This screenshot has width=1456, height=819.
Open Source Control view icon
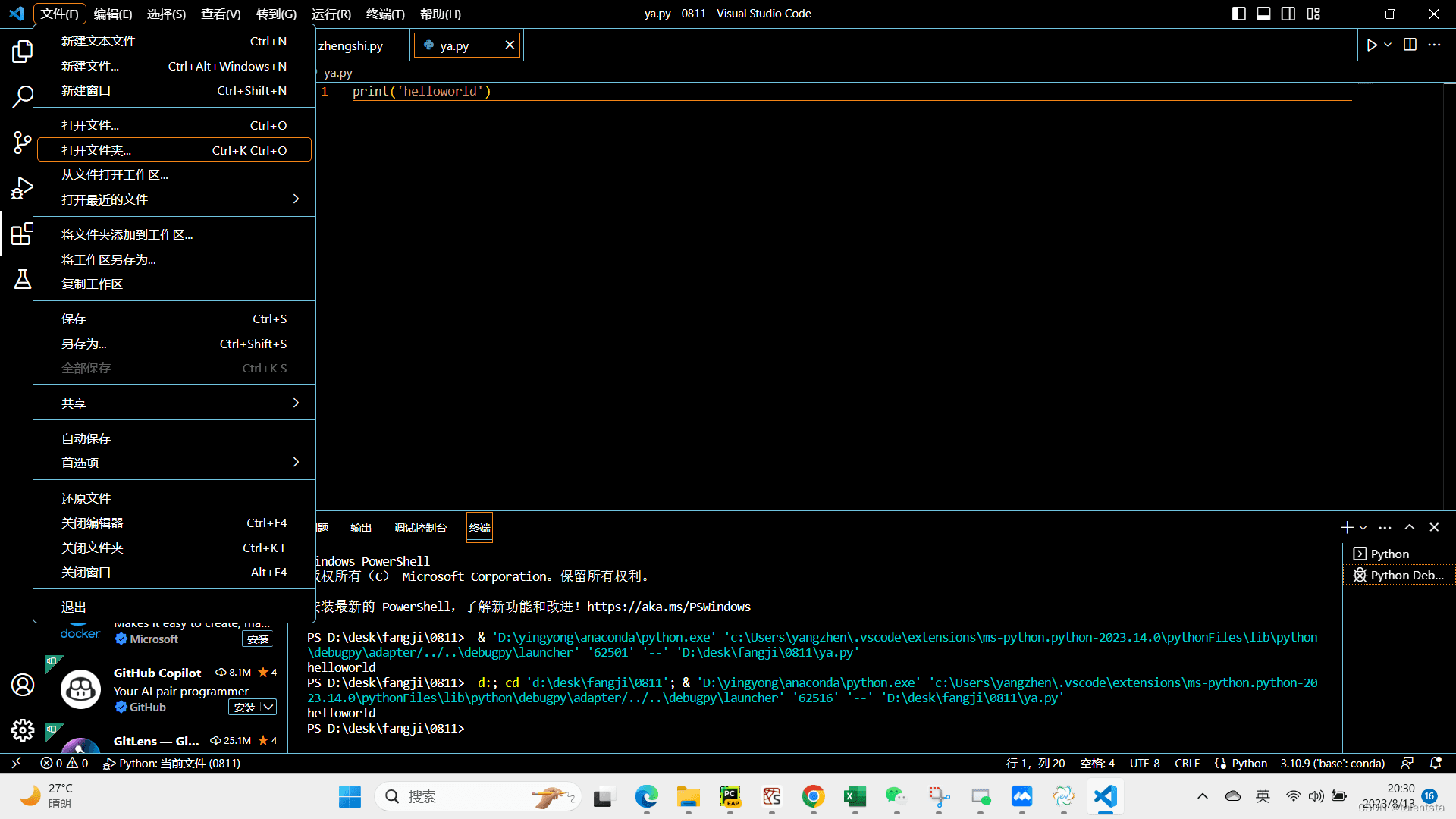coord(22,143)
